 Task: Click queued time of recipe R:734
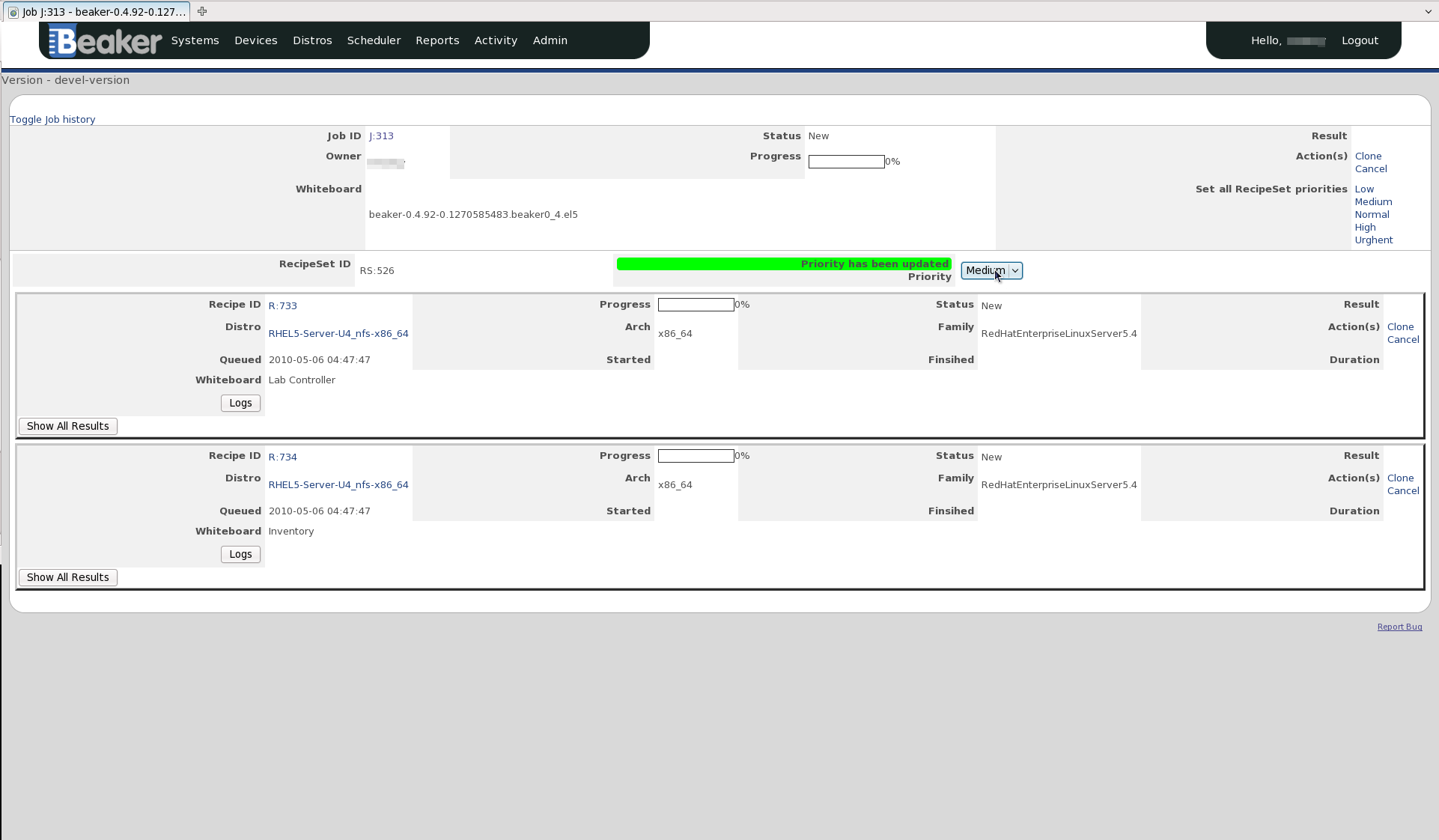pyautogui.click(x=319, y=511)
